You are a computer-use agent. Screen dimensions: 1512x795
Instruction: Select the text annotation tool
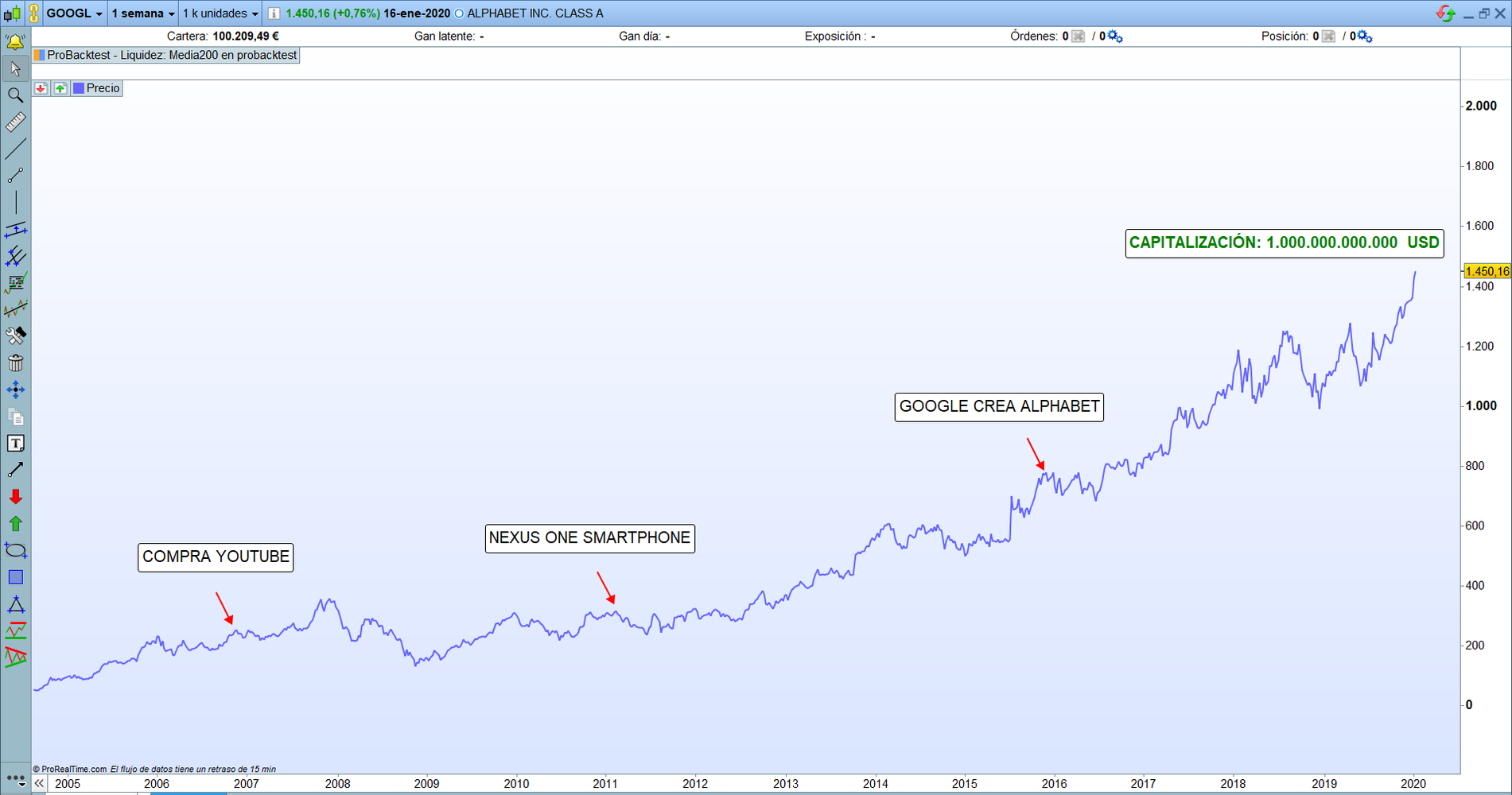click(15, 444)
